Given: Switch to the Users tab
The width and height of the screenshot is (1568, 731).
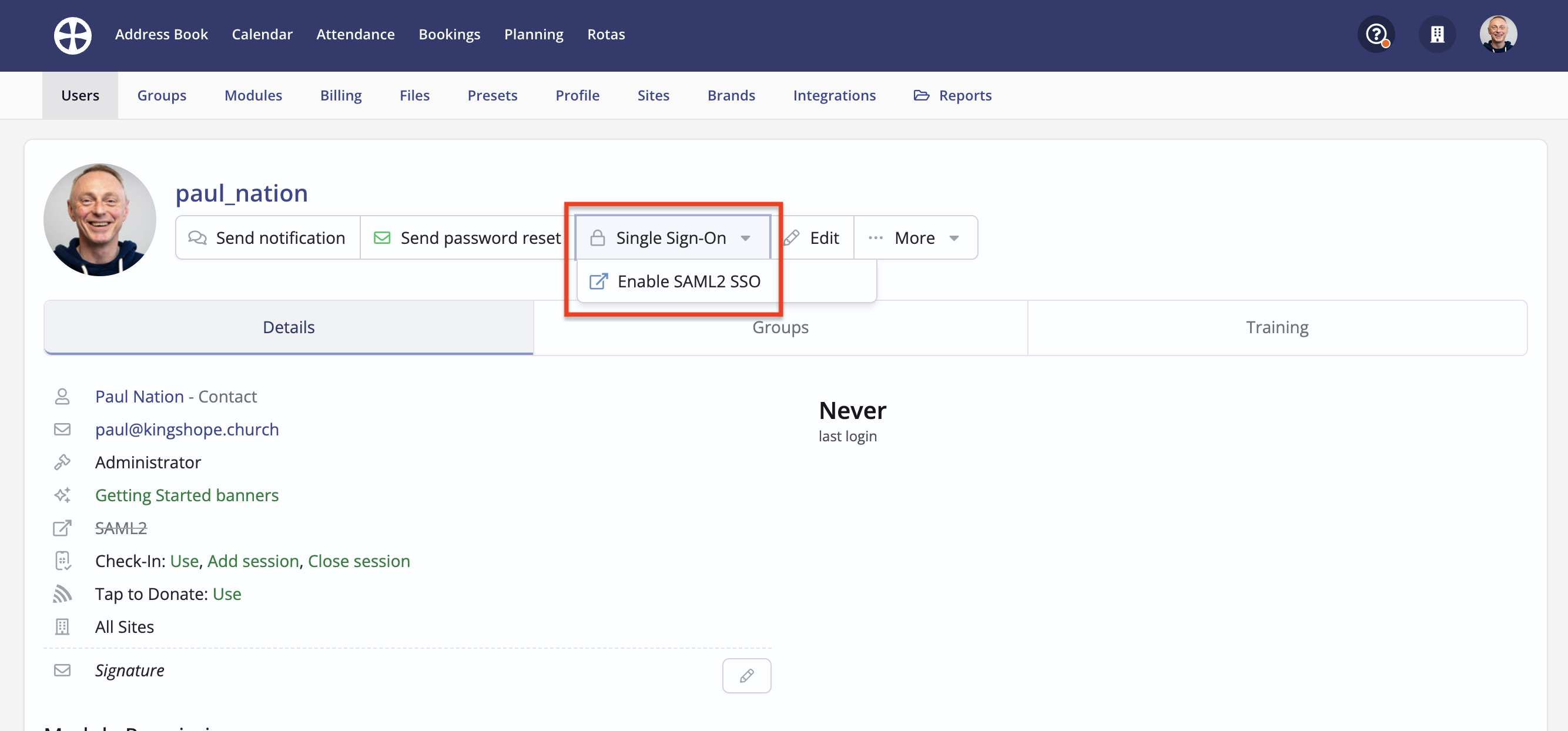Looking at the screenshot, I should [x=80, y=95].
